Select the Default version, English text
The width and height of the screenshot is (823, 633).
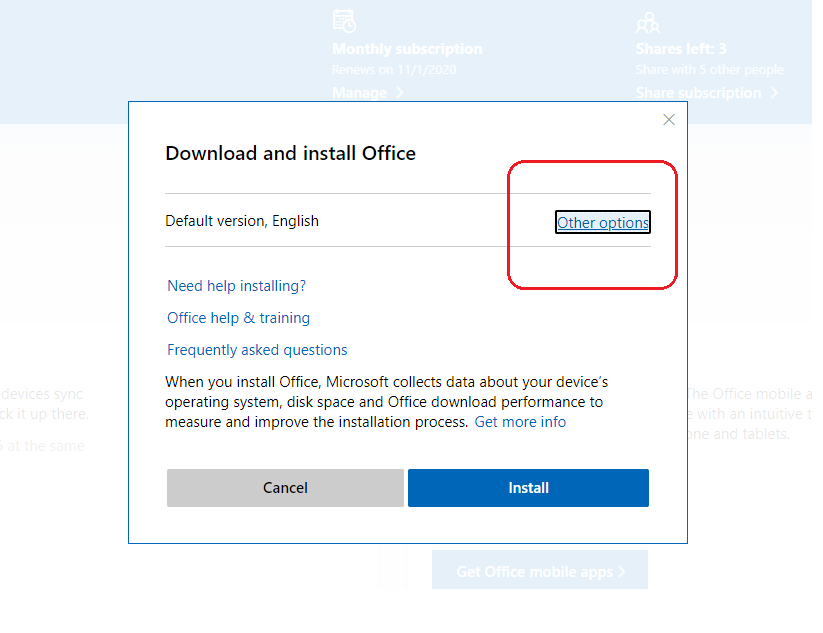[242, 221]
